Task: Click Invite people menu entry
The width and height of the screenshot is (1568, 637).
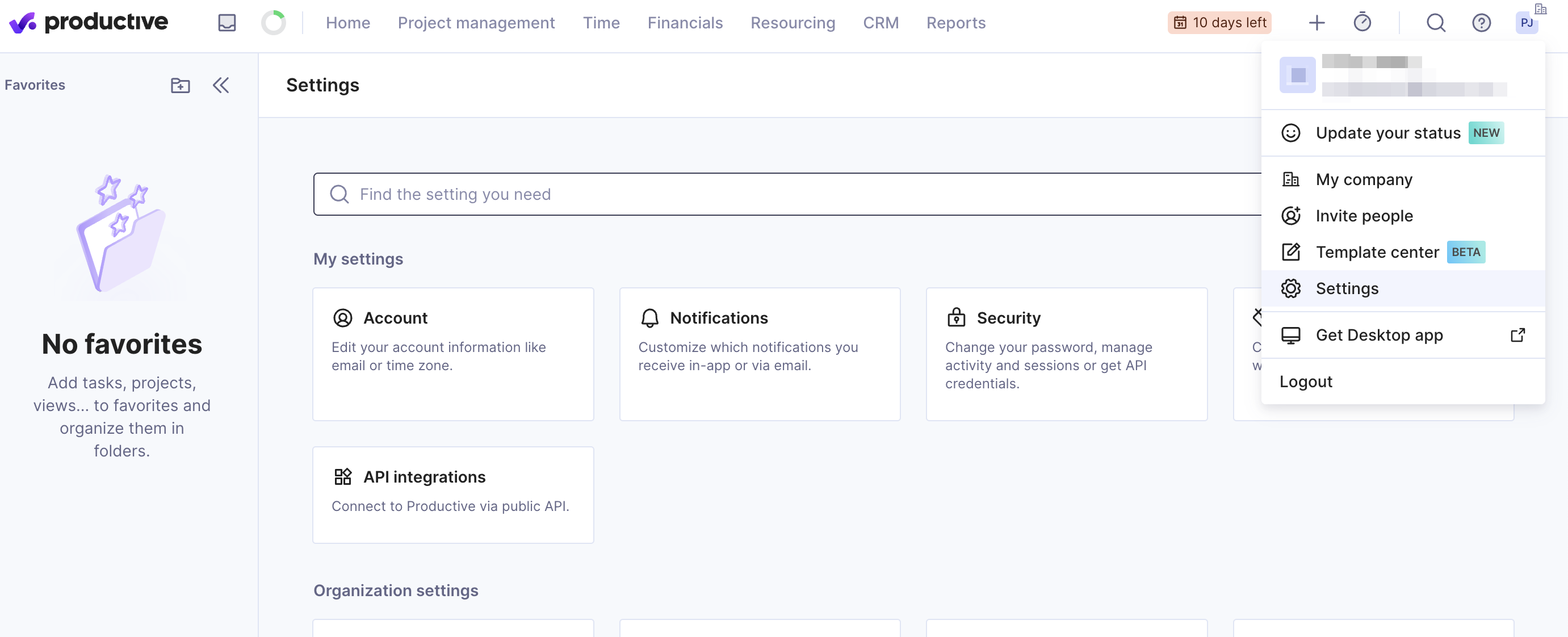Action: (1364, 216)
